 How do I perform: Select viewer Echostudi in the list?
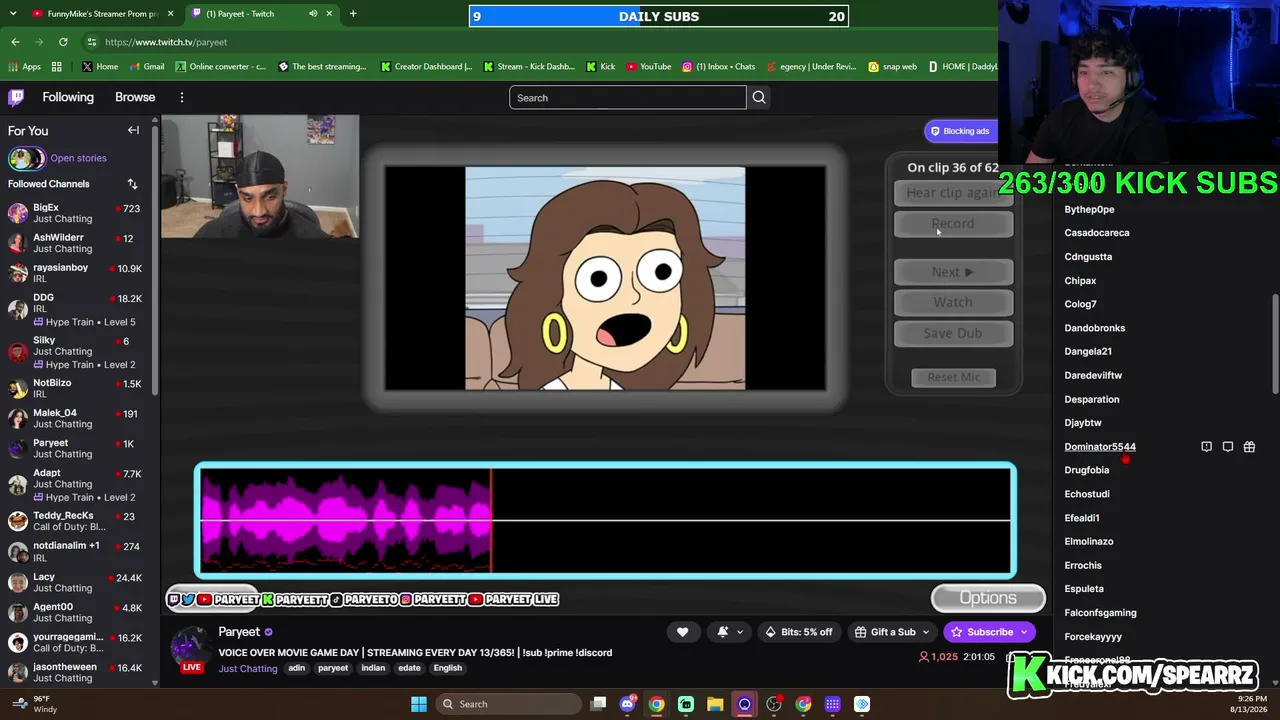click(1087, 494)
